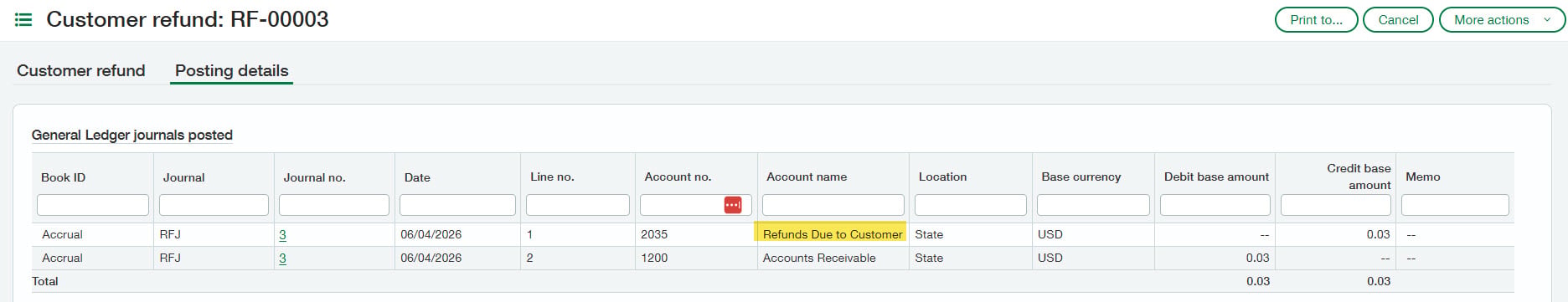Switch to the Customer refund tab
This screenshot has height=302, width=1568.
[81, 71]
